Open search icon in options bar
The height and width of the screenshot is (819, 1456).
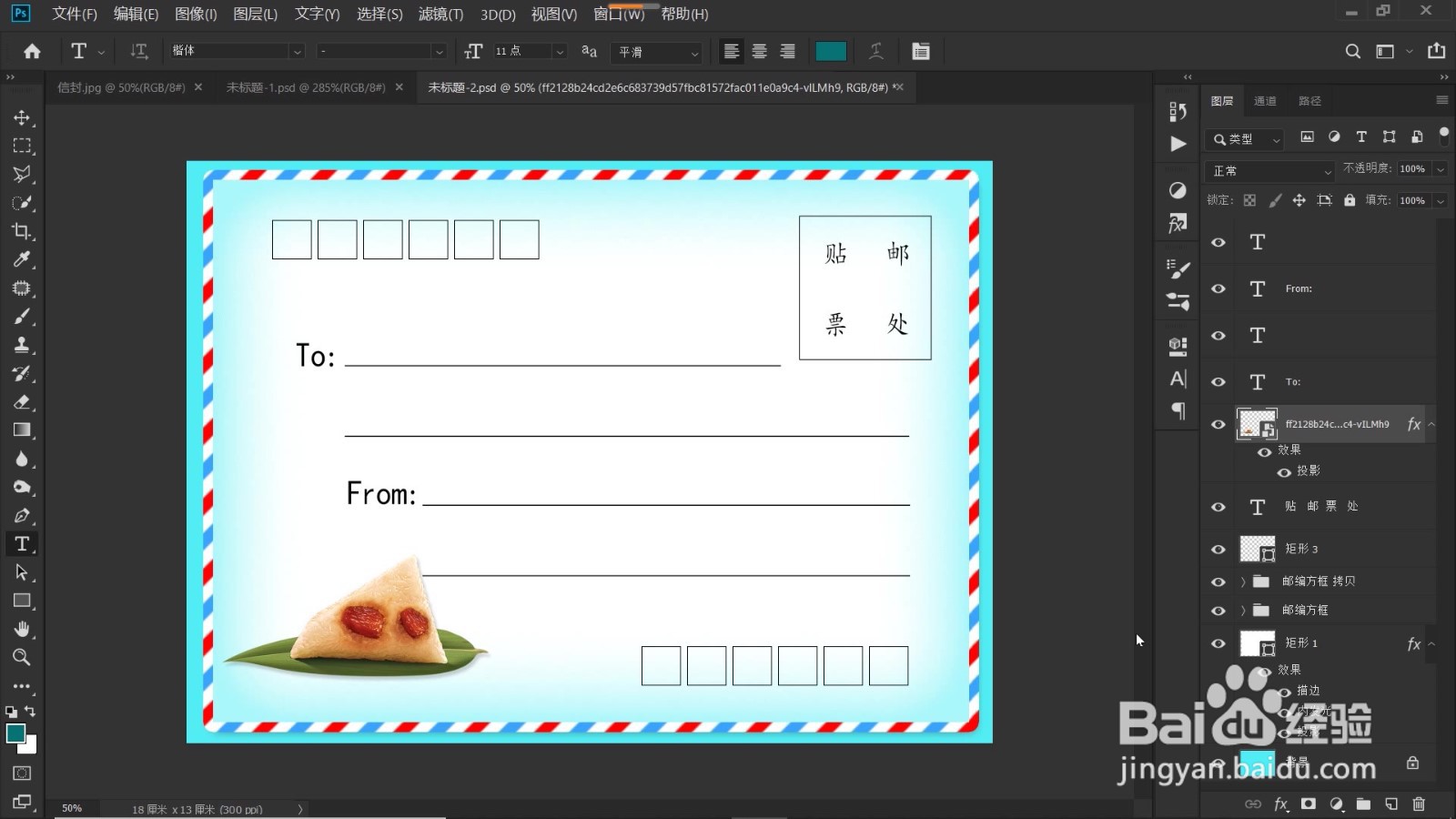(1353, 52)
